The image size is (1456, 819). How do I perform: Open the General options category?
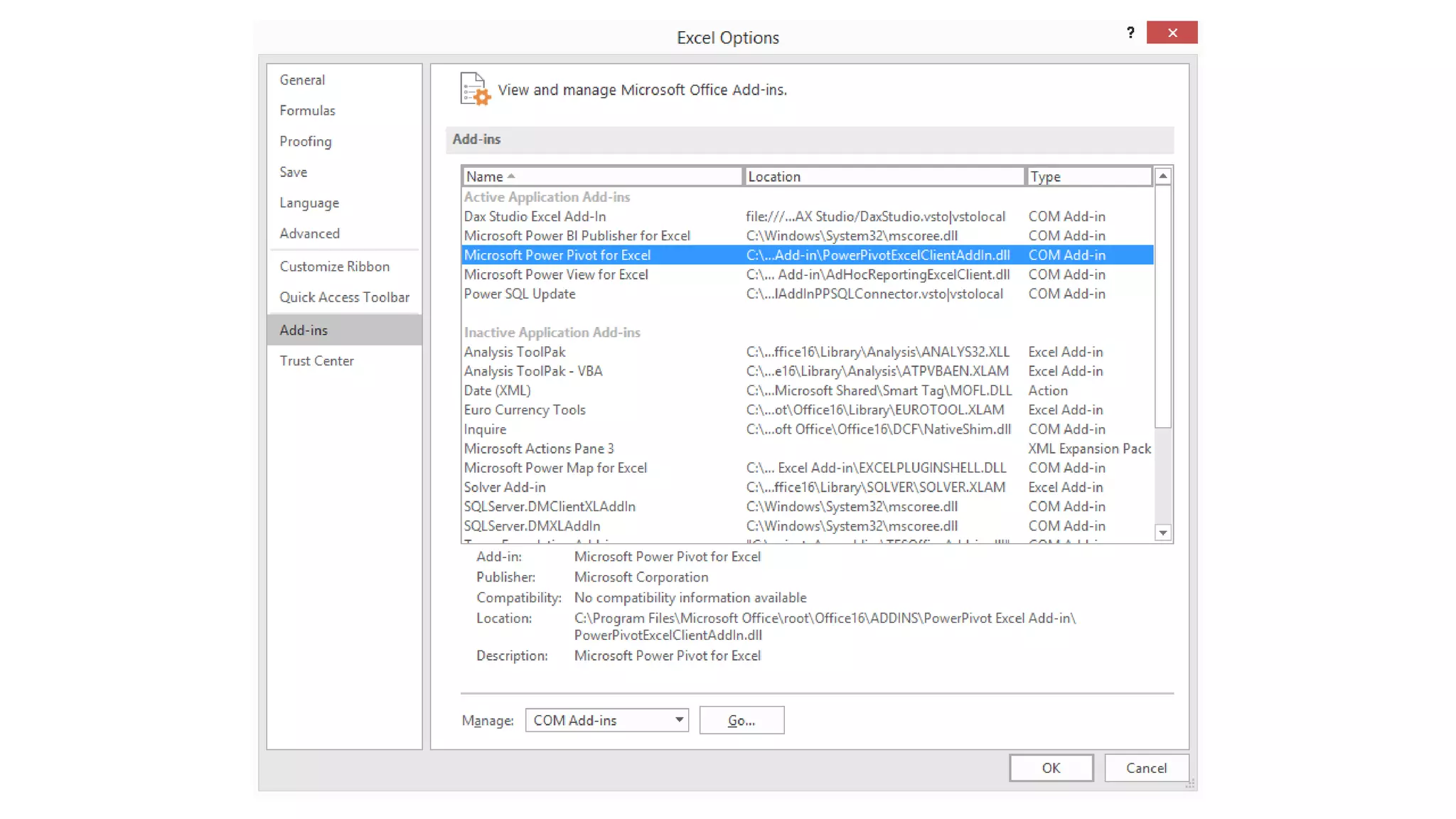(x=344, y=80)
